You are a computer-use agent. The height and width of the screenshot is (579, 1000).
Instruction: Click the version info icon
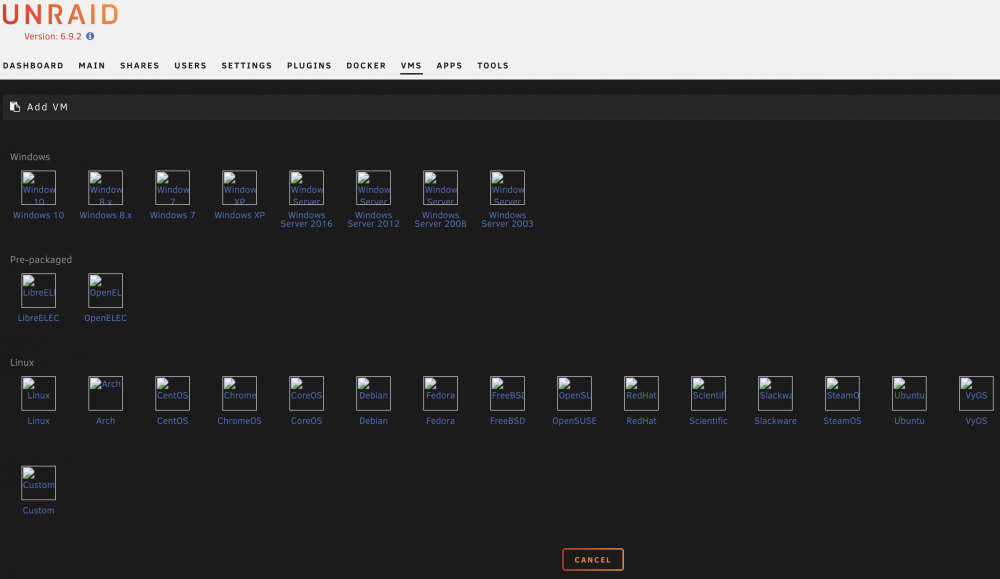tap(90, 36)
